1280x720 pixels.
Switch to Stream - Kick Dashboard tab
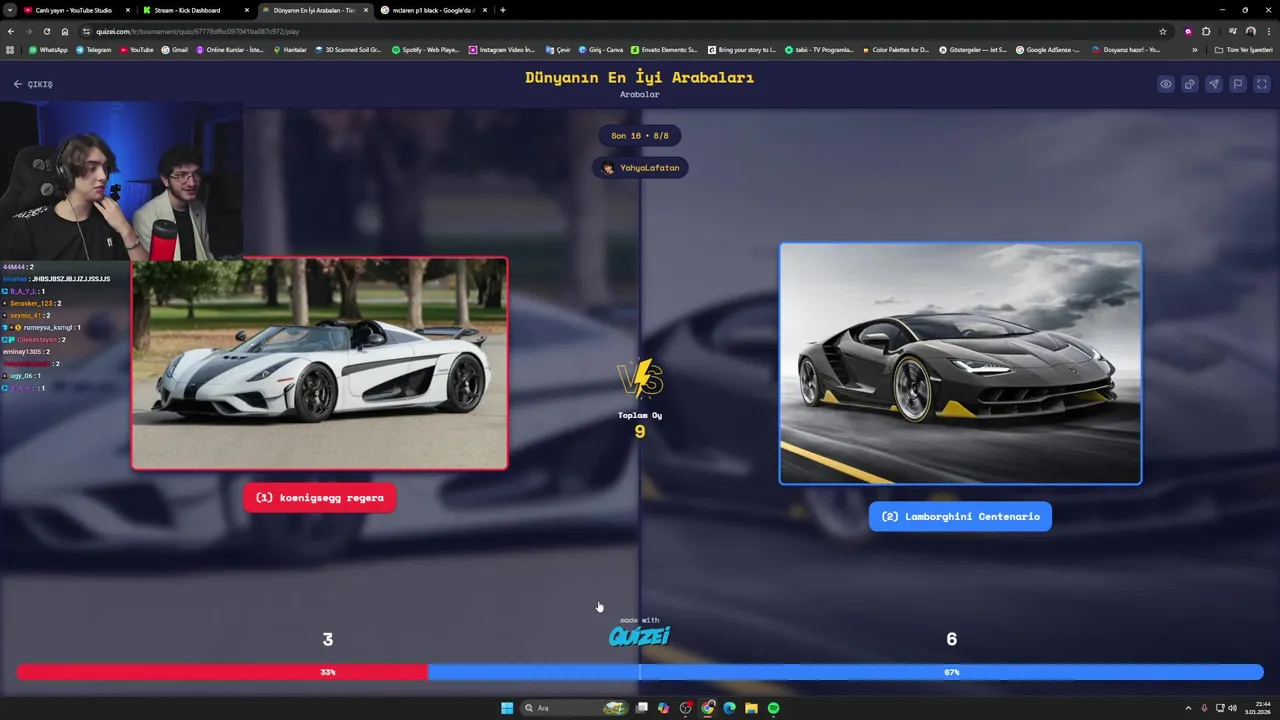click(188, 10)
